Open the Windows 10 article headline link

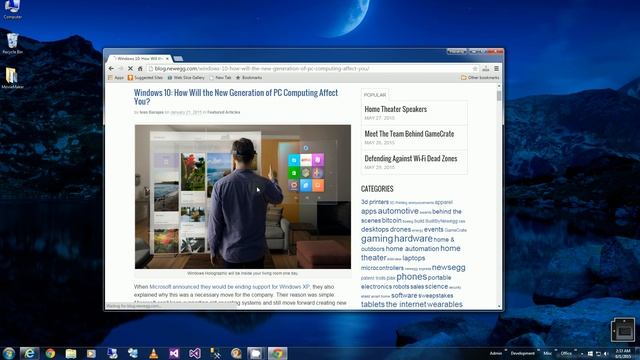coord(236,97)
